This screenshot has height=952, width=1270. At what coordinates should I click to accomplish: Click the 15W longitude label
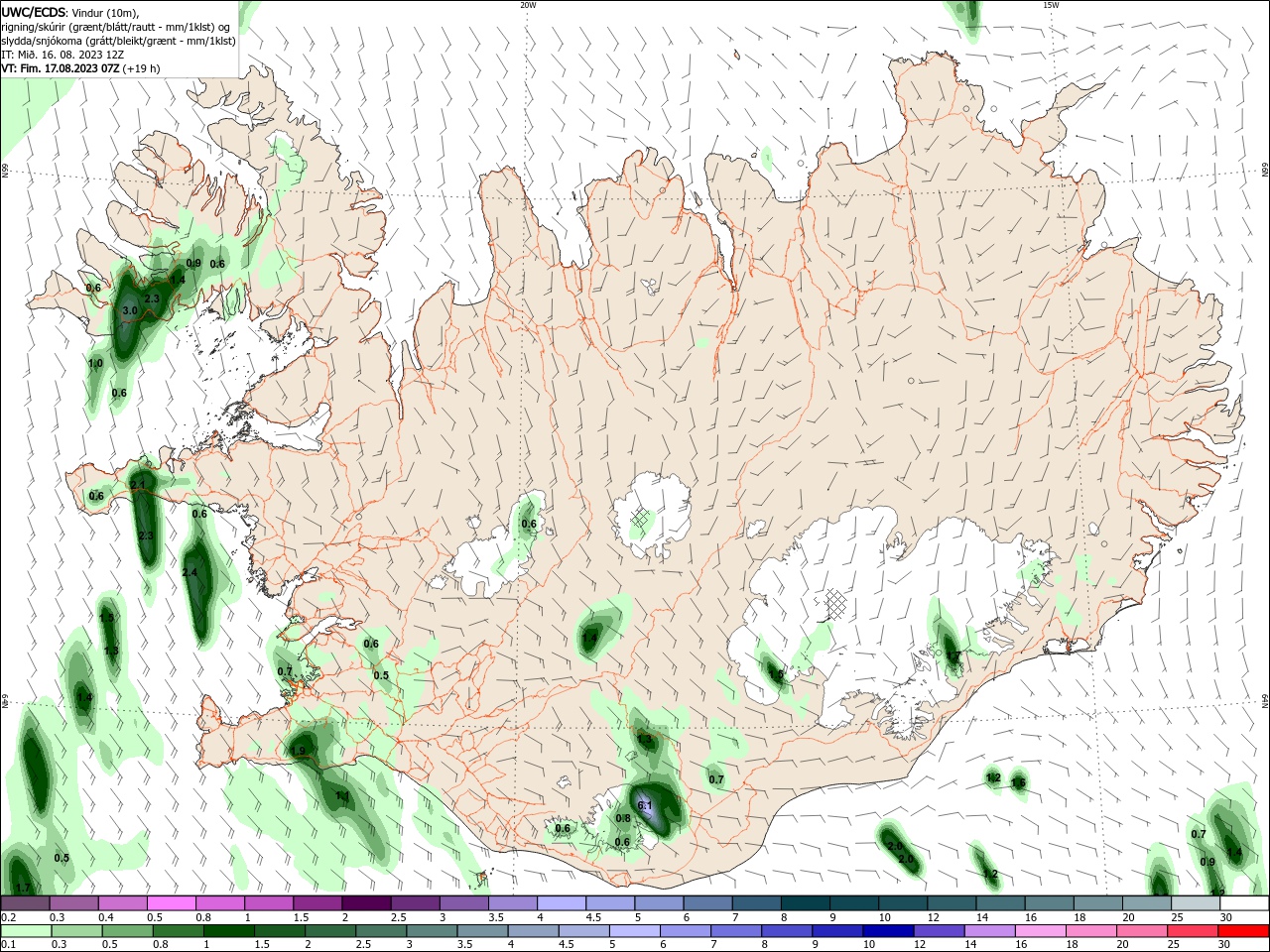pos(1051,5)
